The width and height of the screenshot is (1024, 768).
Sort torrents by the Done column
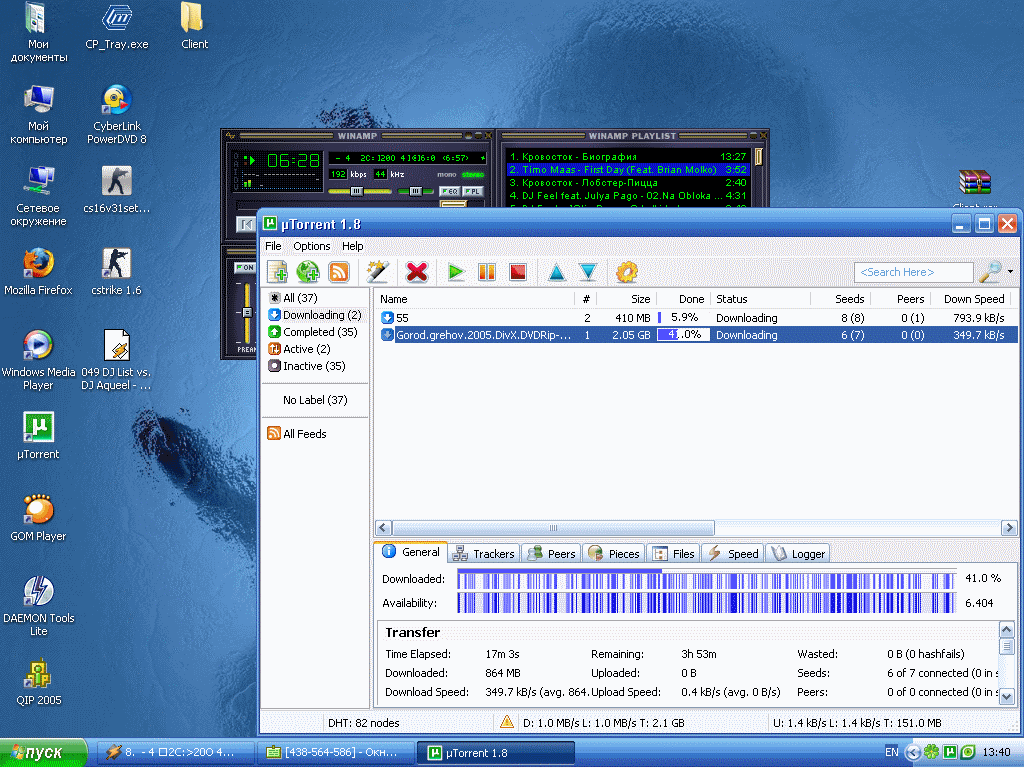click(682, 299)
